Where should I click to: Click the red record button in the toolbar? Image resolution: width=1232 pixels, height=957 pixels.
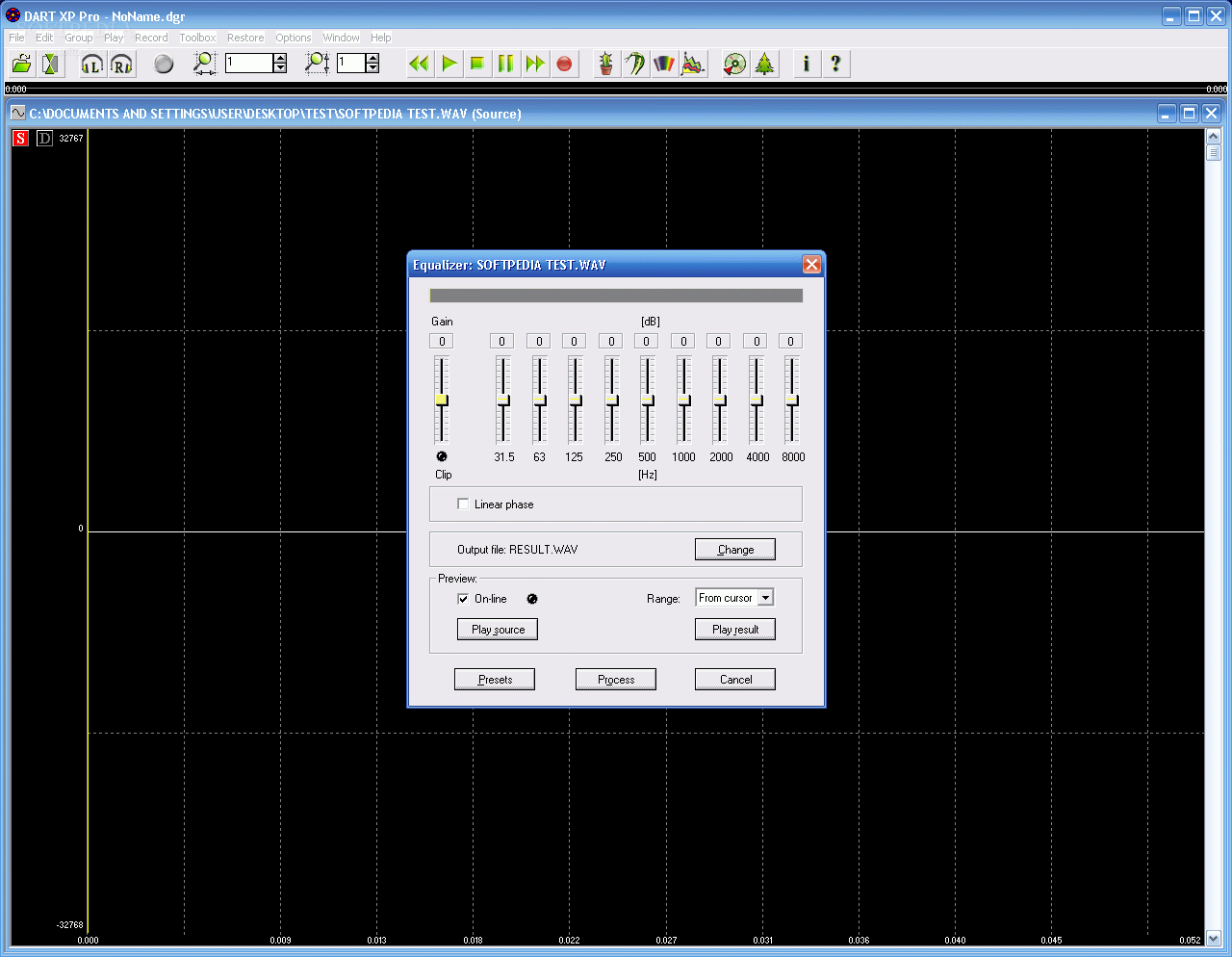pos(564,64)
